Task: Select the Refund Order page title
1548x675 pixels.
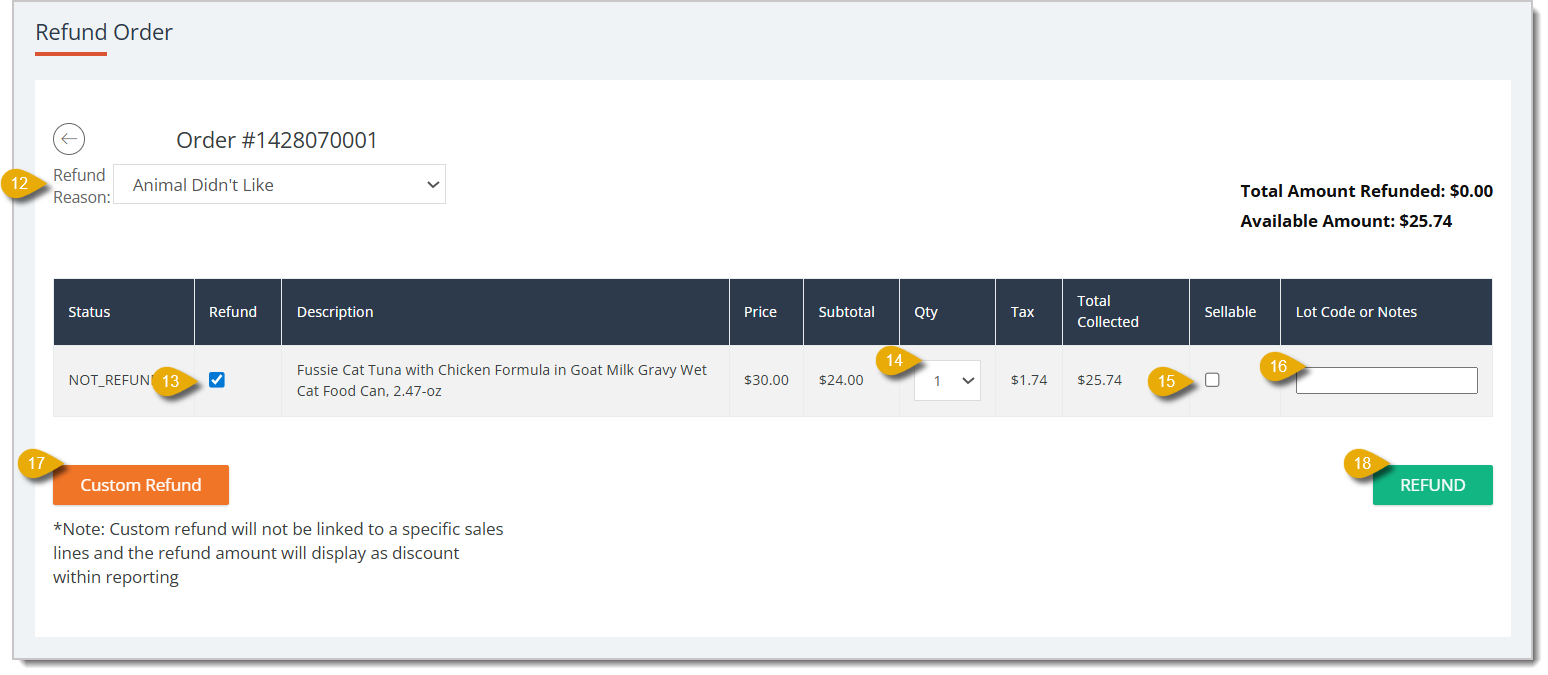Action: click(104, 32)
